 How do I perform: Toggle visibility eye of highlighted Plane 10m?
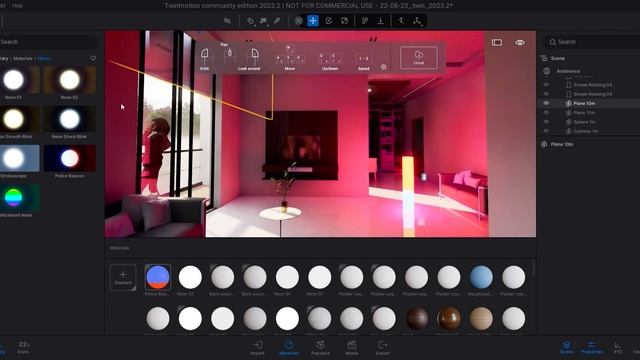click(x=546, y=103)
